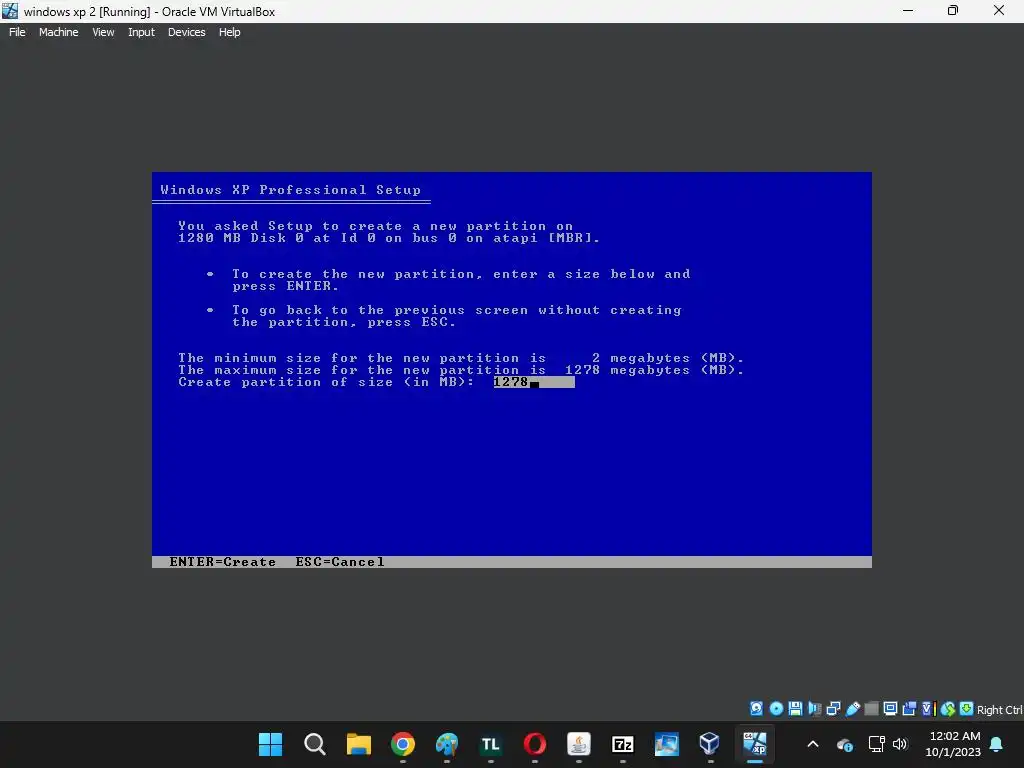Image resolution: width=1024 pixels, height=768 pixels.
Task: Click the ESC=Cancel label in the bottom bar
Action: [340, 562]
